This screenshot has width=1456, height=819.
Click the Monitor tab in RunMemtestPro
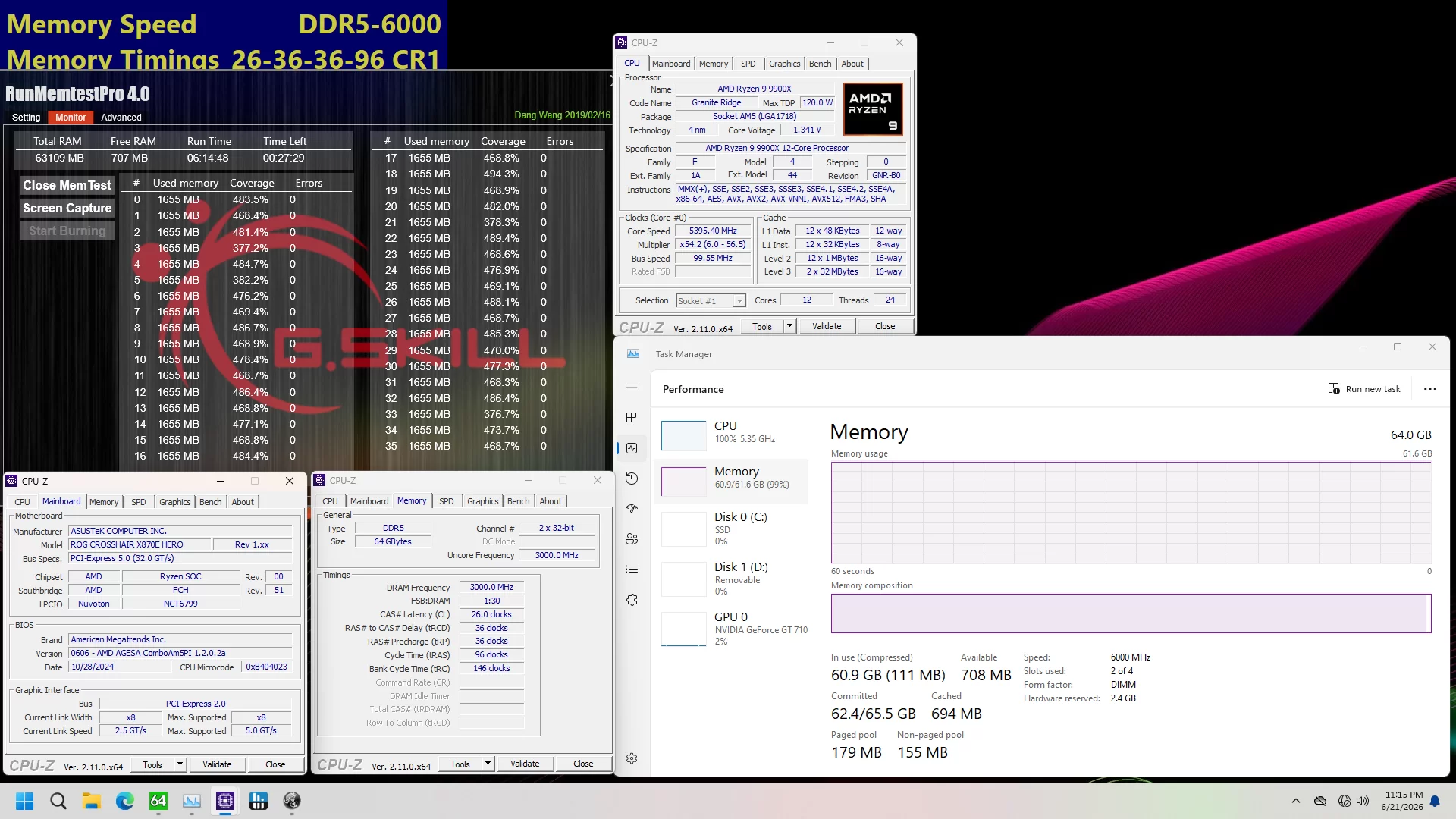71,117
